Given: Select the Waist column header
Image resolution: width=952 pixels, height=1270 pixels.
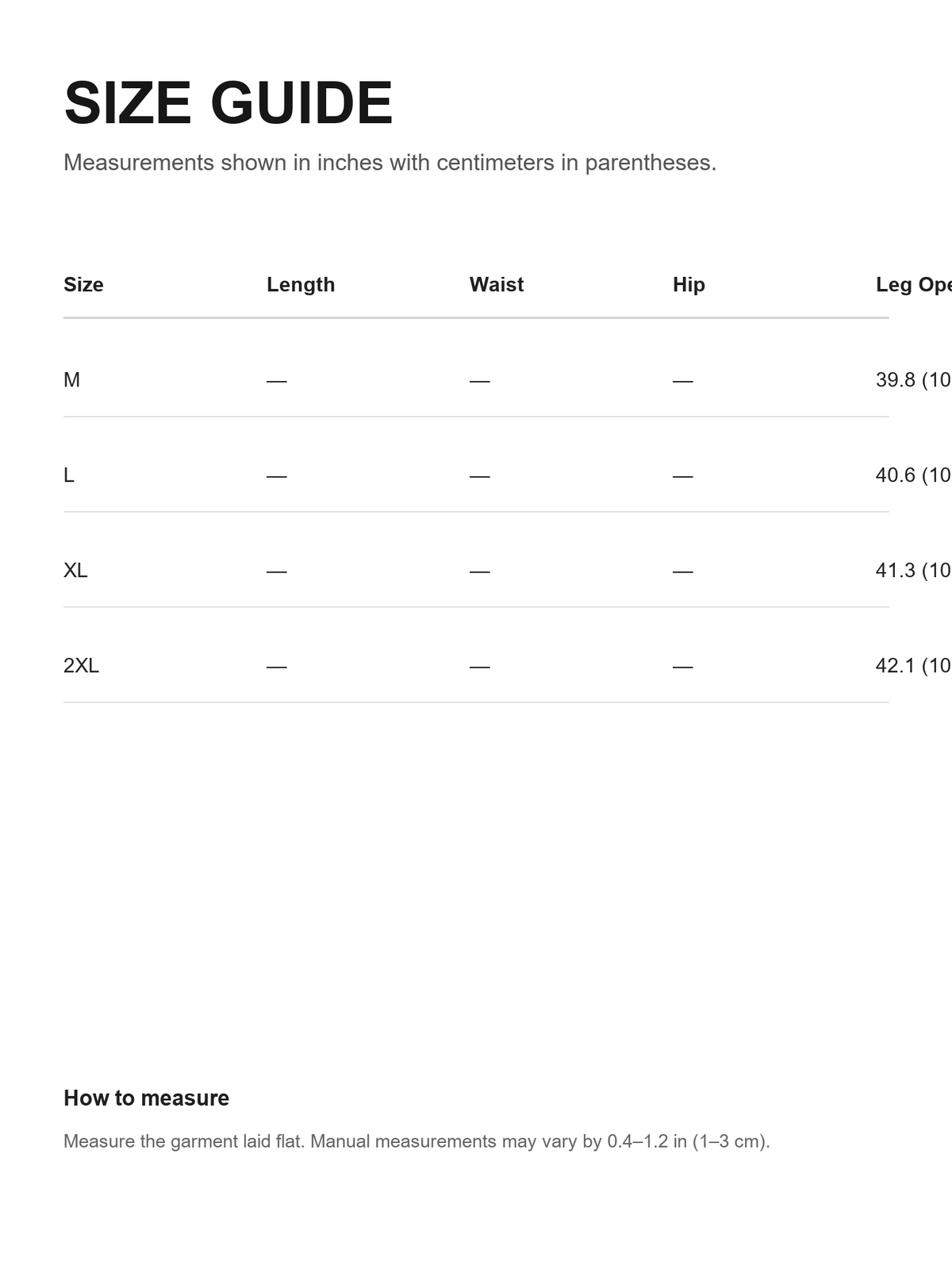Looking at the screenshot, I should click(497, 284).
